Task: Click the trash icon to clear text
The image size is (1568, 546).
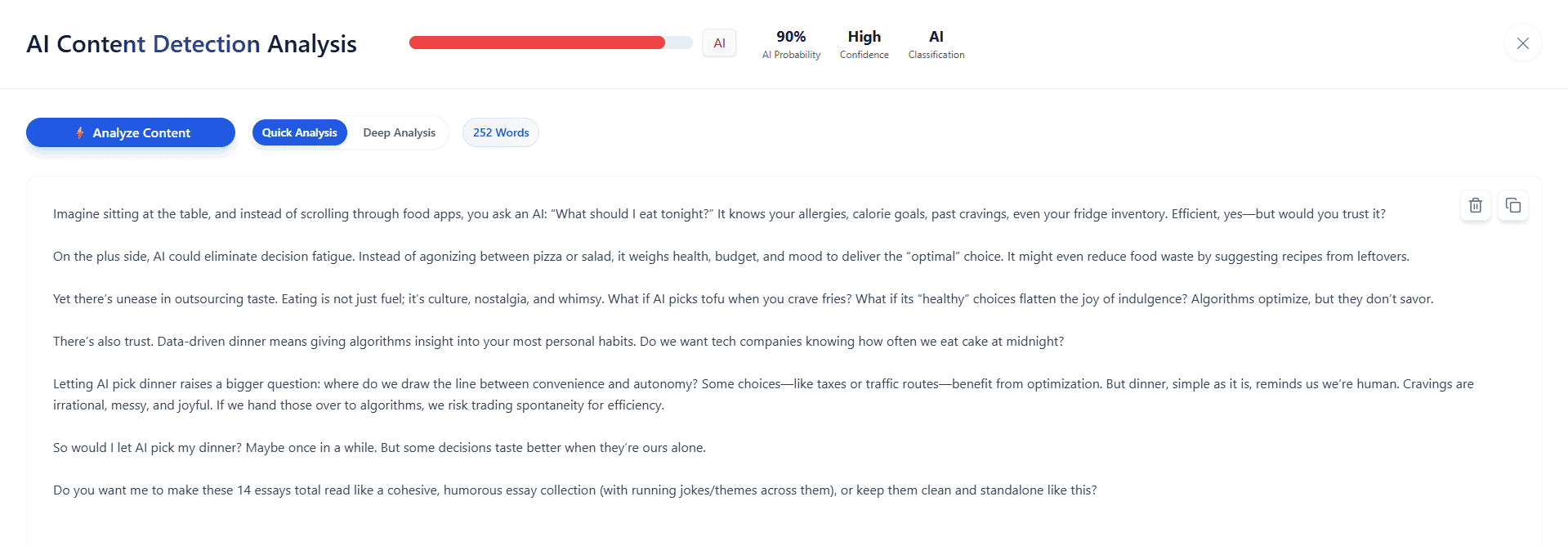Action: click(x=1475, y=205)
